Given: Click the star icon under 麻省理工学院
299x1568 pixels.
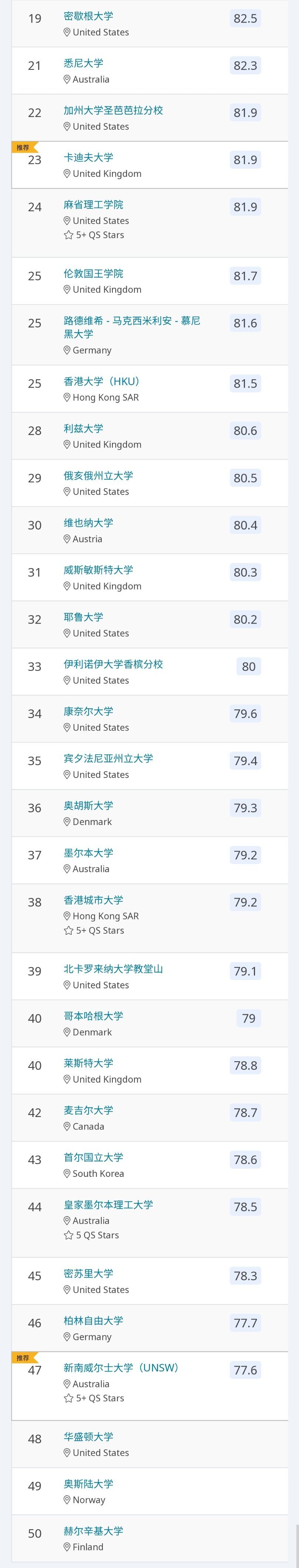Looking at the screenshot, I should click(68, 235).
